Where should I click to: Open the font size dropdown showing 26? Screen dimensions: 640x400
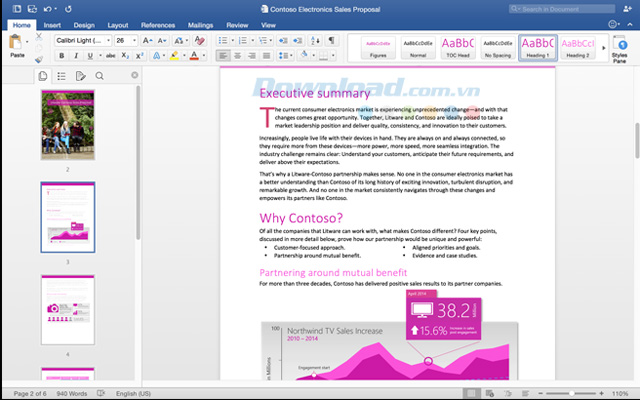[126, 40]
